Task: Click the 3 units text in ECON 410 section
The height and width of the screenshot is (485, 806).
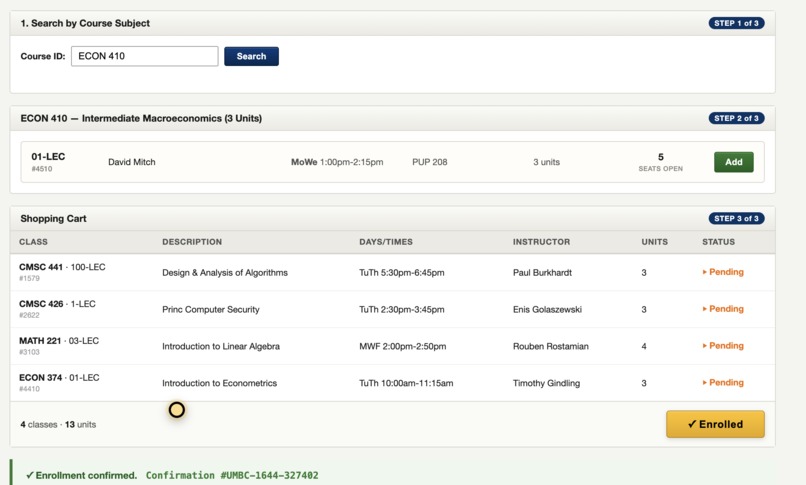Action: 546,162
